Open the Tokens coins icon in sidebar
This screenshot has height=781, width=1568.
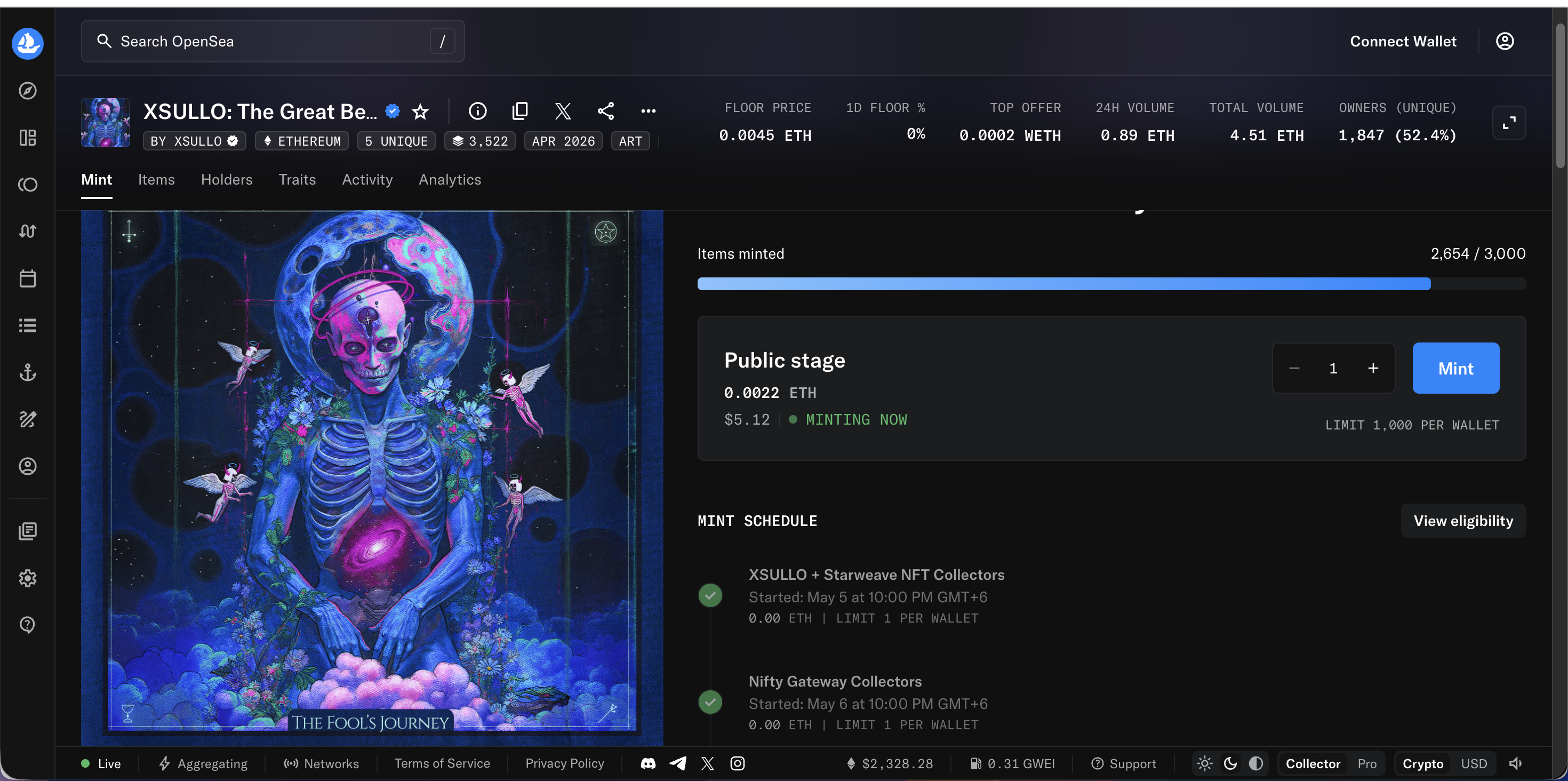[27, 185]
